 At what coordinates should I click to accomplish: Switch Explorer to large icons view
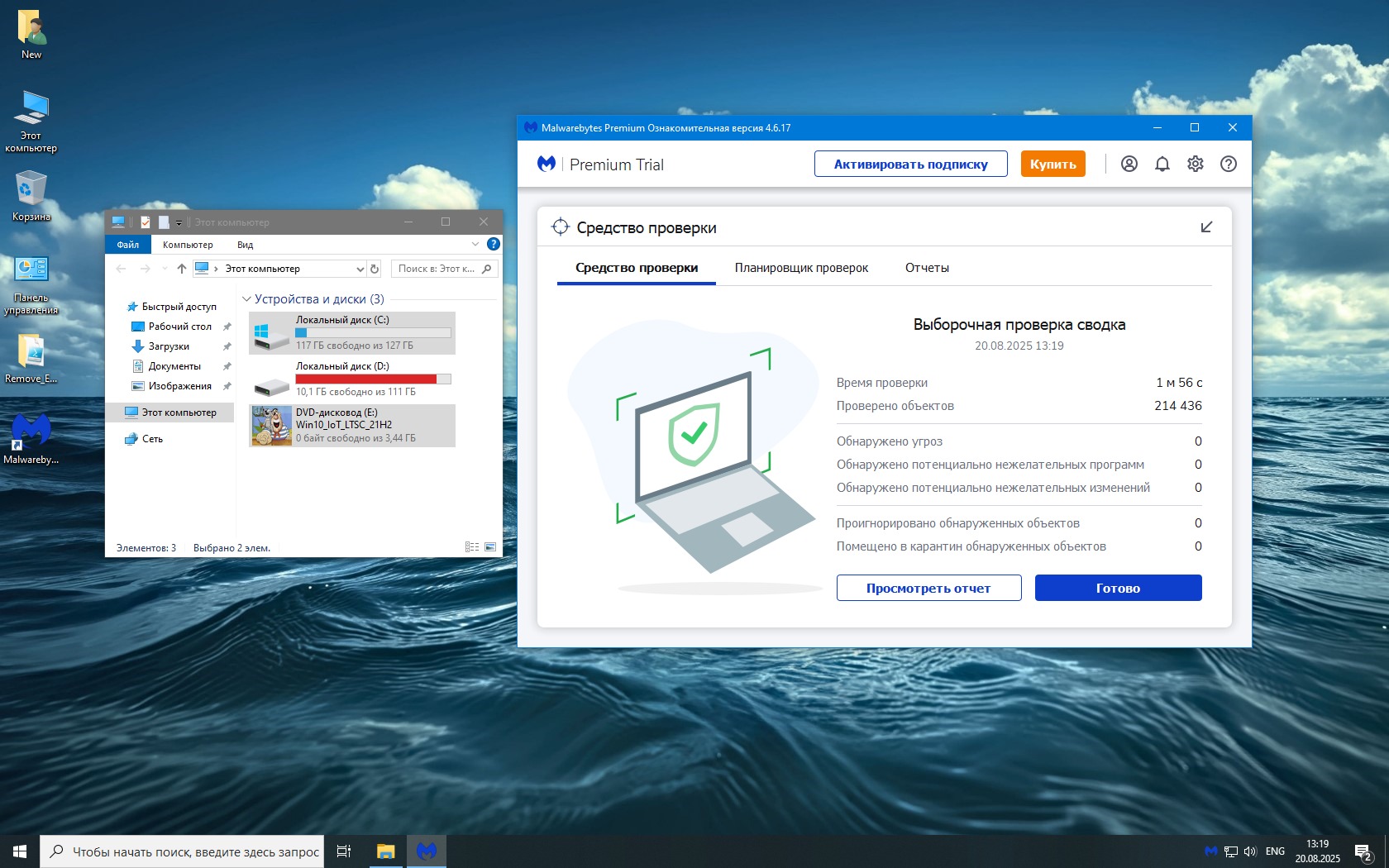tap(490, 547)
